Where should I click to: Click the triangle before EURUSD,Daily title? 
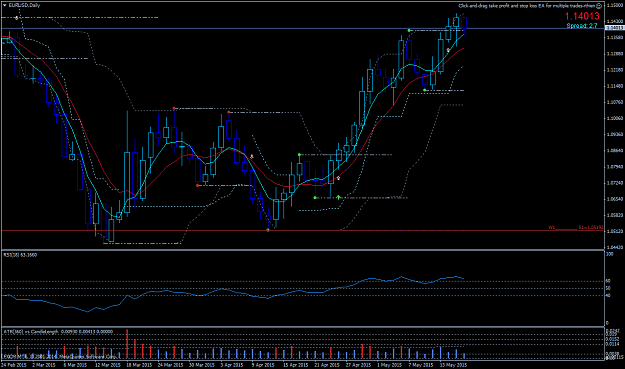point(4,5)
